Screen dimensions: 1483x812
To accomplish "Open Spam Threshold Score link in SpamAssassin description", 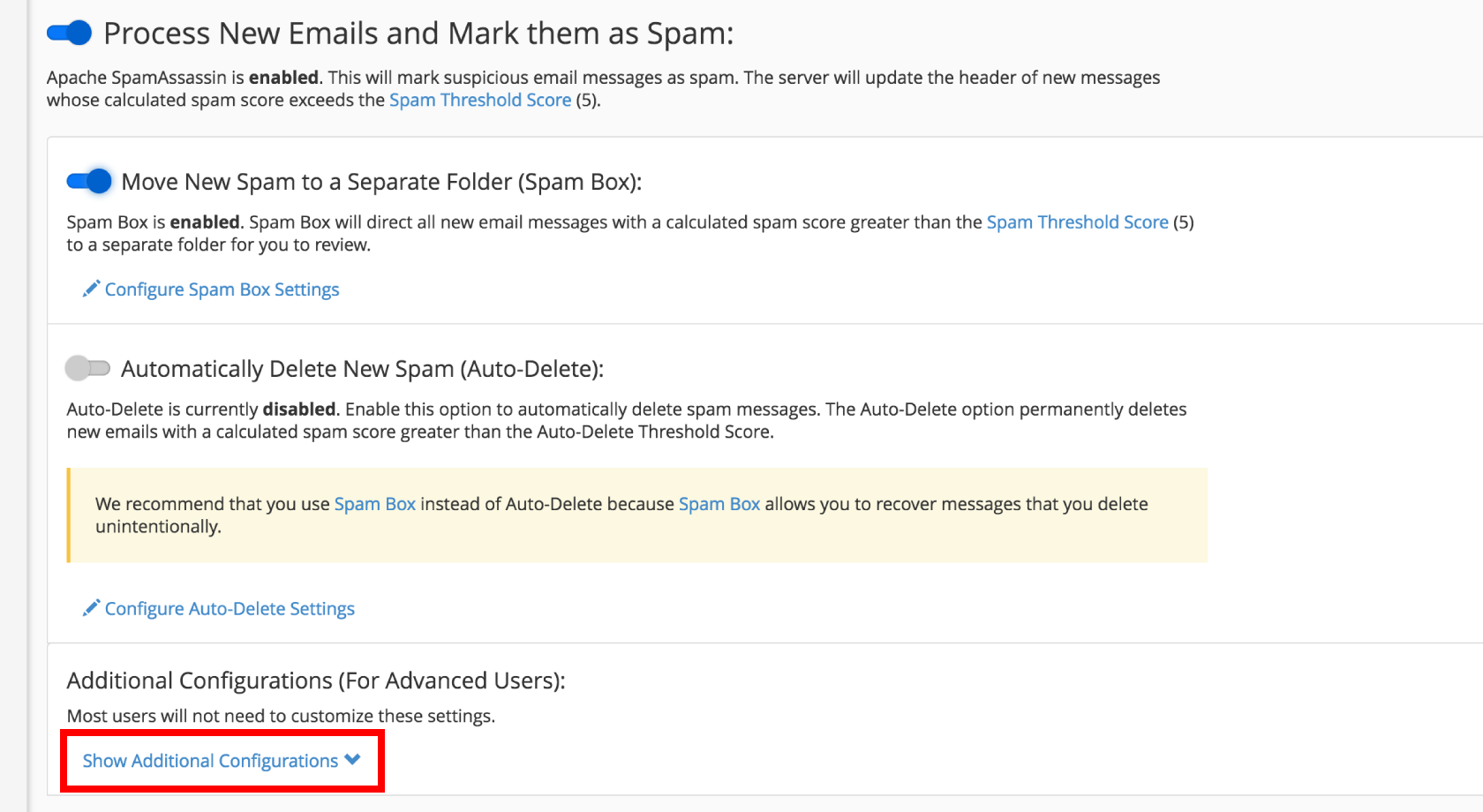I will pyautogui.click(x=480, y=100).
